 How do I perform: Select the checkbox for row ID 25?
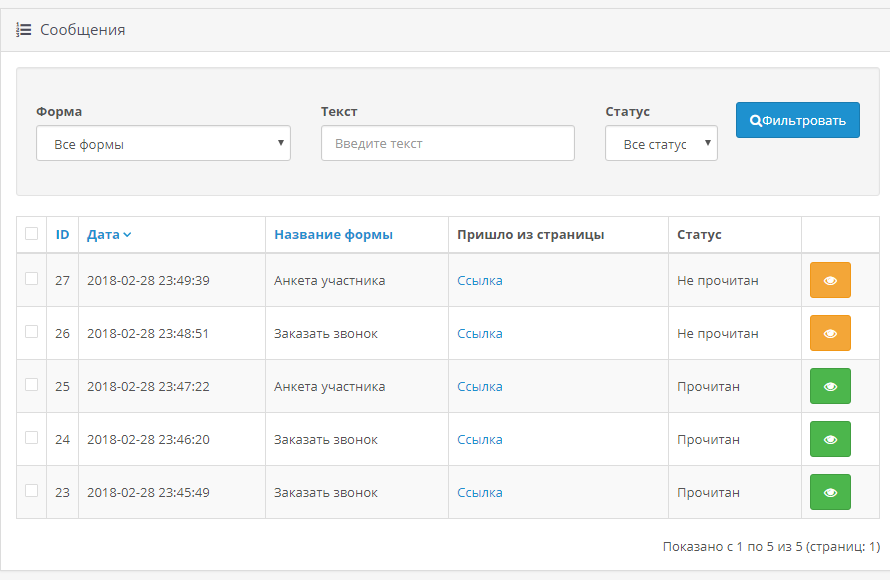pyautogui.click(x=31, y=385)
